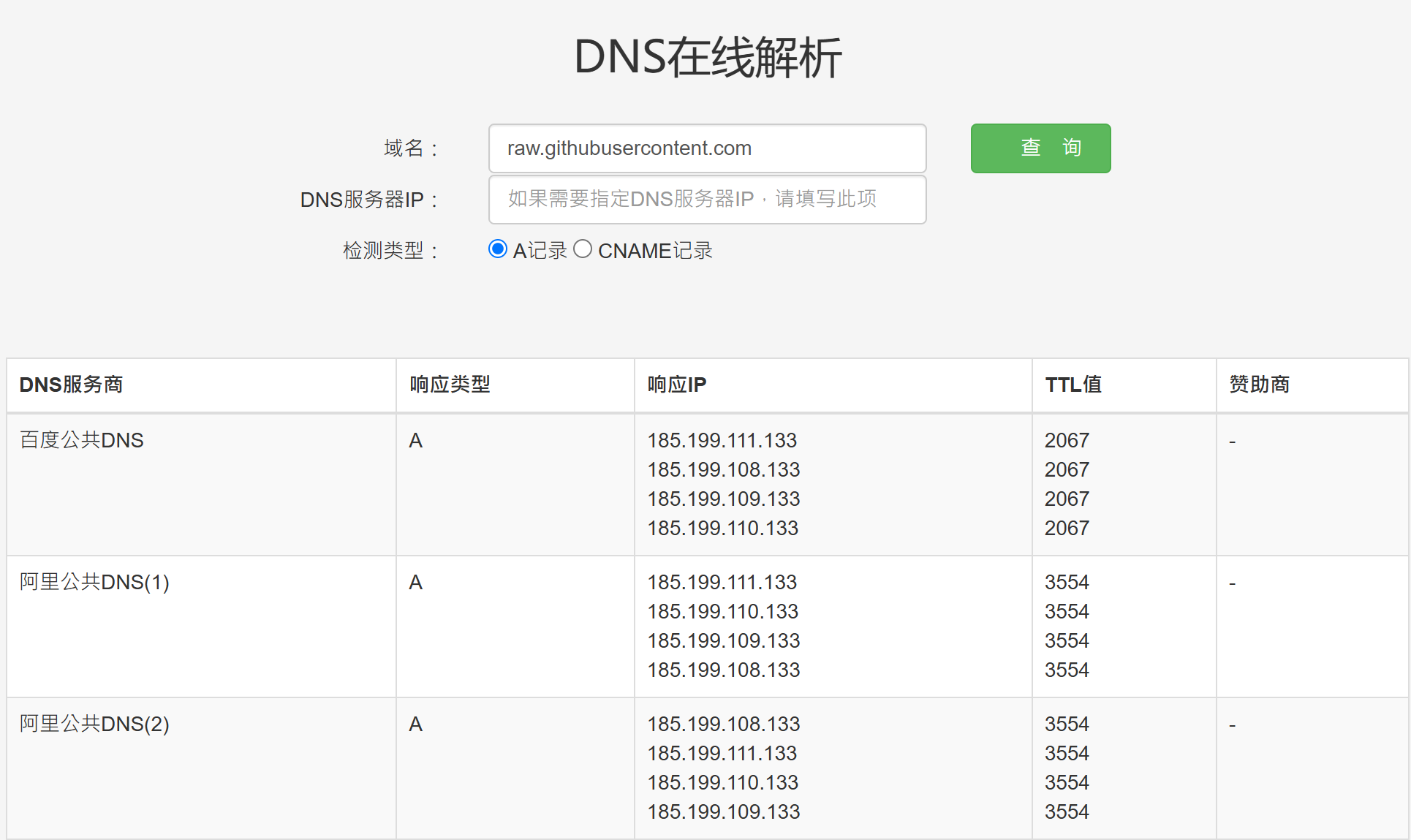1411x840 pixels.
Task: Click IP 185.199.108.133 in 阿里公共DNS(2) row
Action: pos(723,724)
